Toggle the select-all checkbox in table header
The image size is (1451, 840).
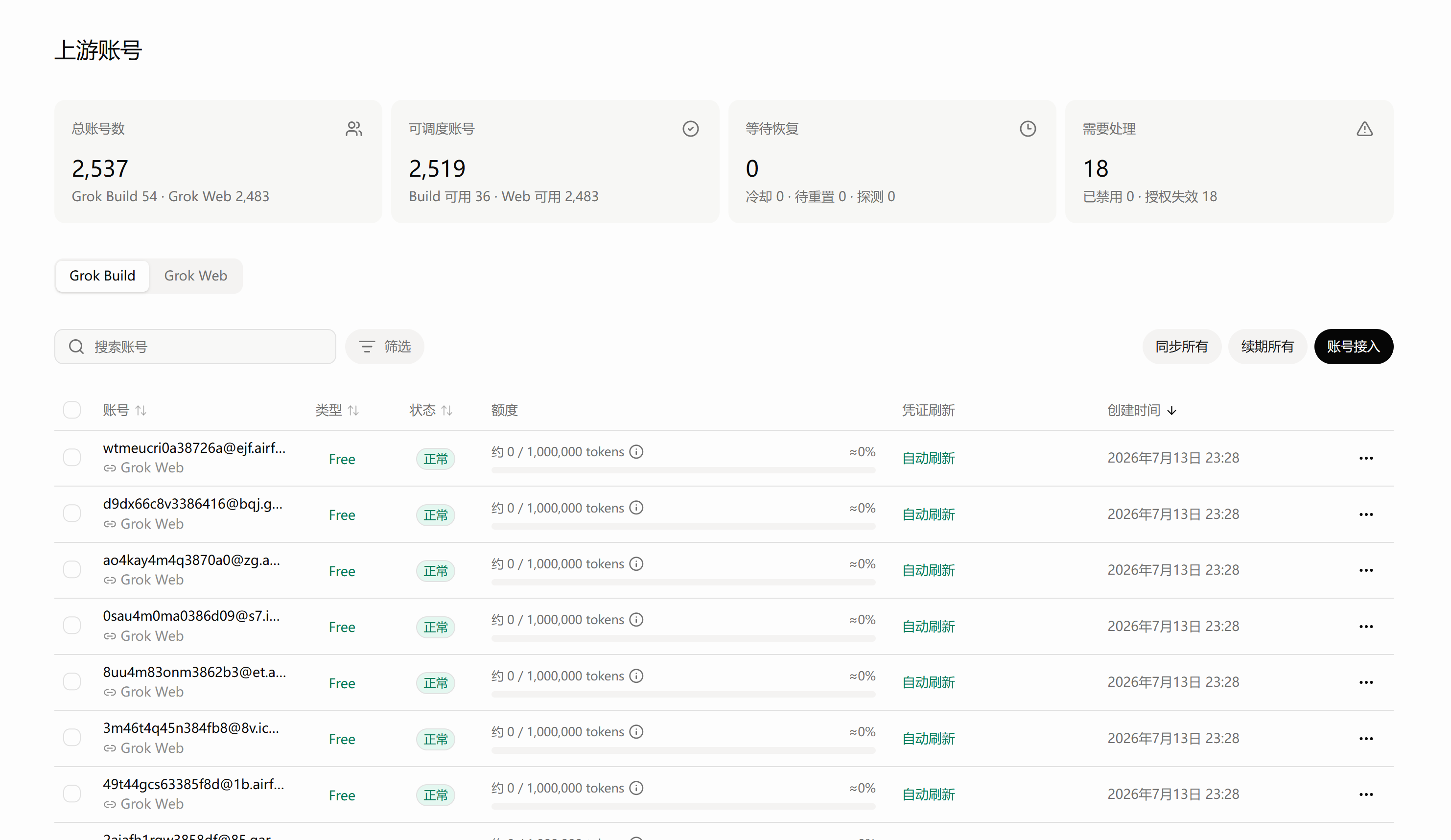(72, 411)
